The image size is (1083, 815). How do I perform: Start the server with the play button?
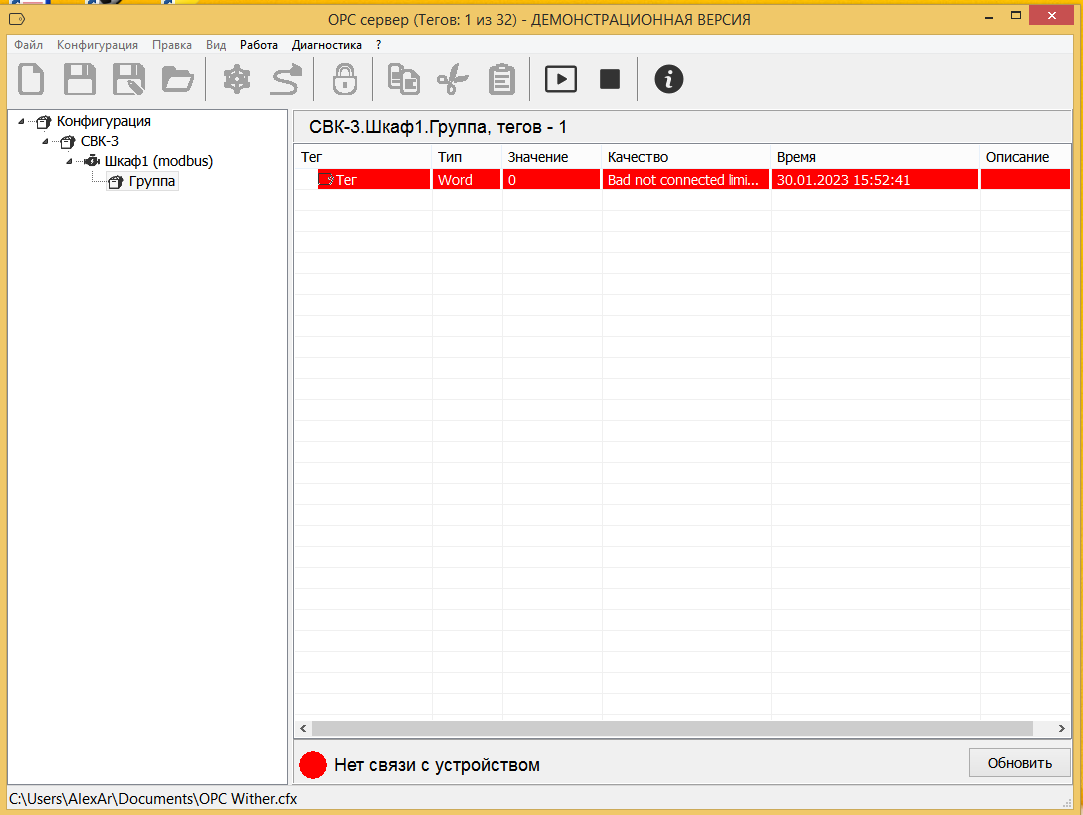pyautogui.click(x=561, y=79)
